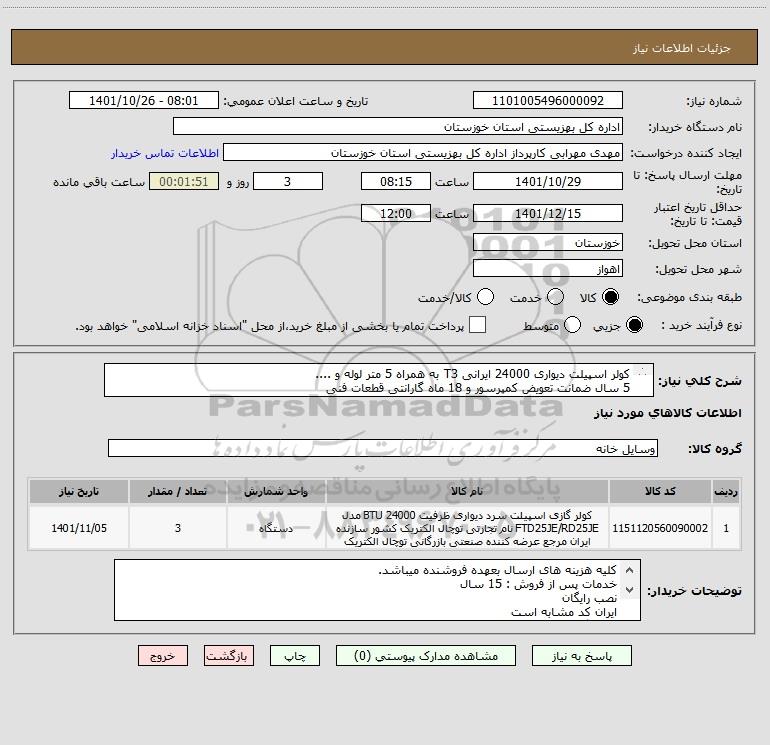Viewport: 770px width, 745px height.
Task: Click the بازگشت back button
Action: pos(229,656)
